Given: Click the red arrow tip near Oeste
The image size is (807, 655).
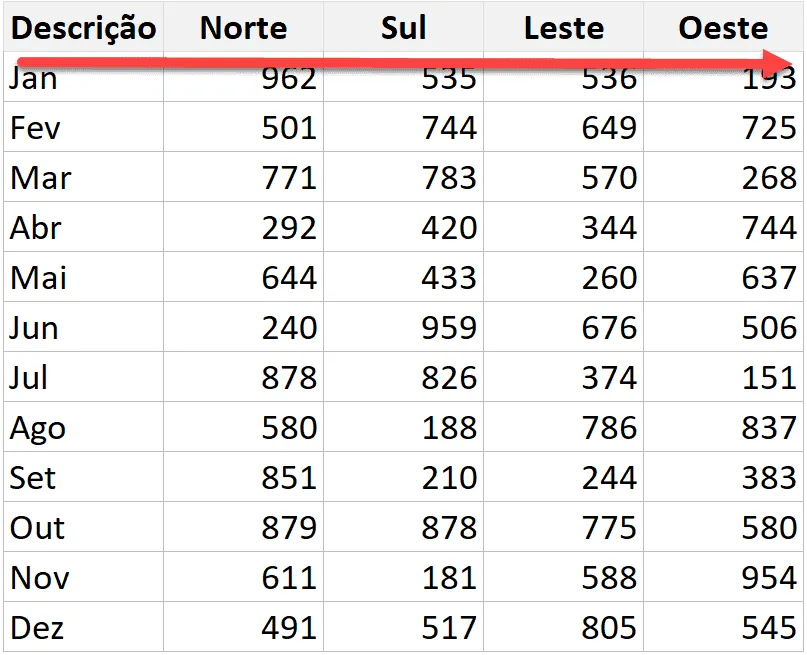Looking at the screenshot, I should click(x=778, y=64).
